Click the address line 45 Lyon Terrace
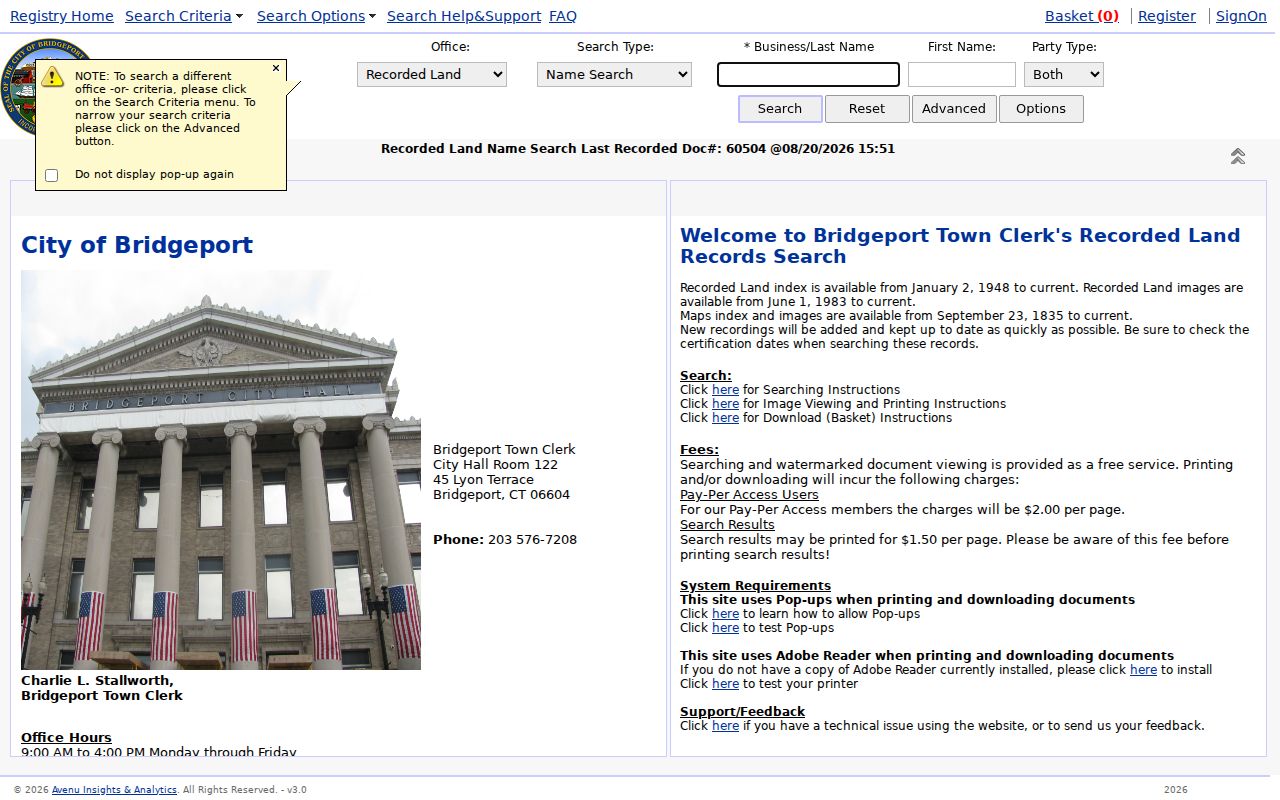The width and height of the screenshot is (1280, 800). pyautogui.click(x=483, y=480)
